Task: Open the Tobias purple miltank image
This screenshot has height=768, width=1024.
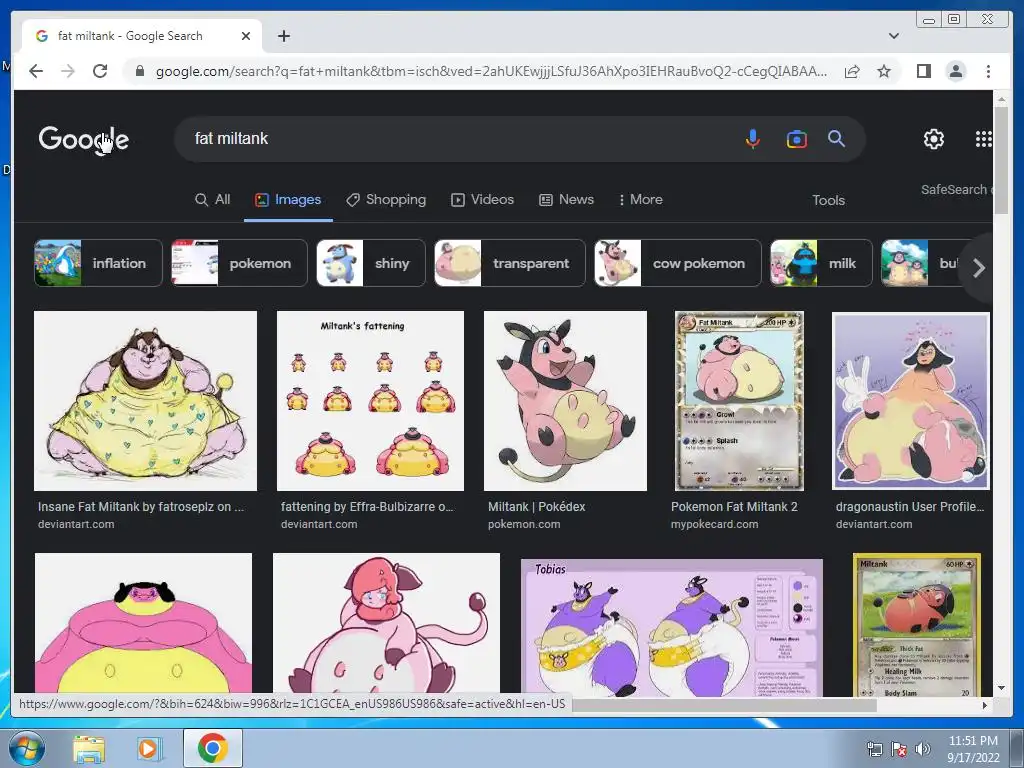Action: [671, 627]
